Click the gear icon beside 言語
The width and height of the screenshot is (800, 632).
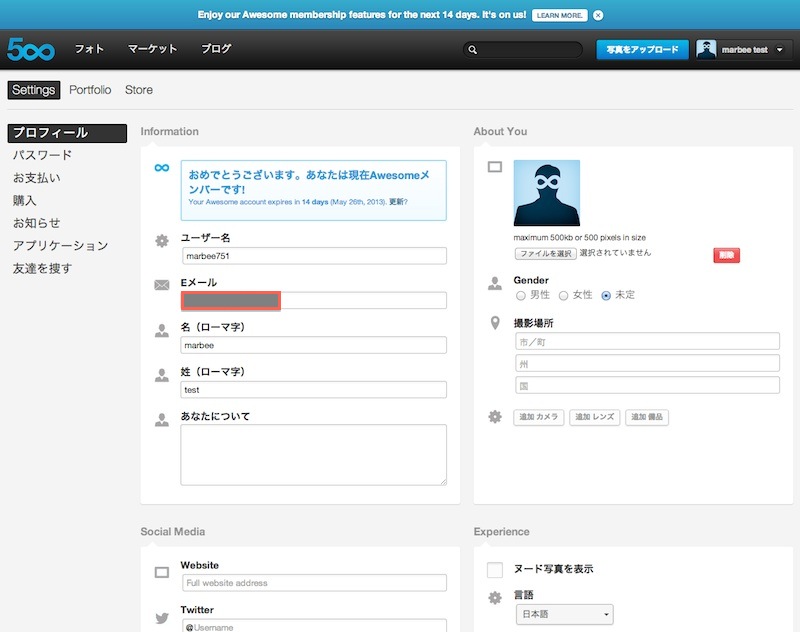click(494, 597)
